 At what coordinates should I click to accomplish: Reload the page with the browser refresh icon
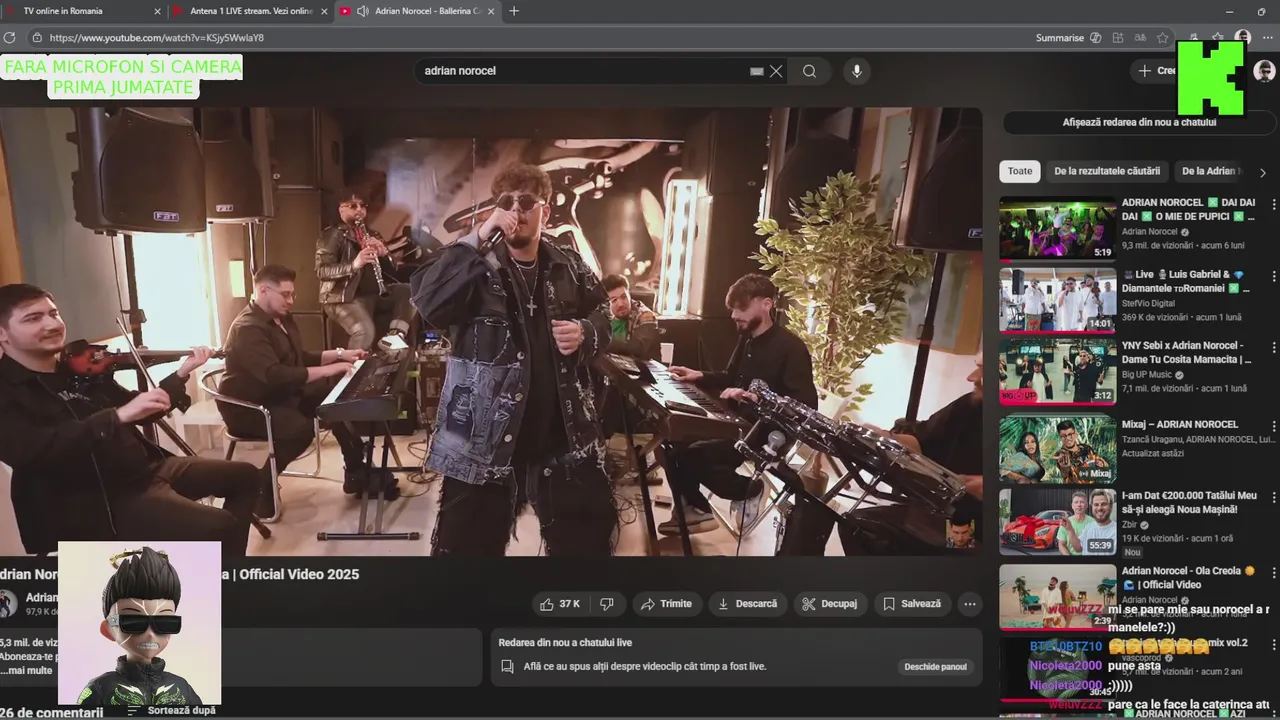pos(10,38)
